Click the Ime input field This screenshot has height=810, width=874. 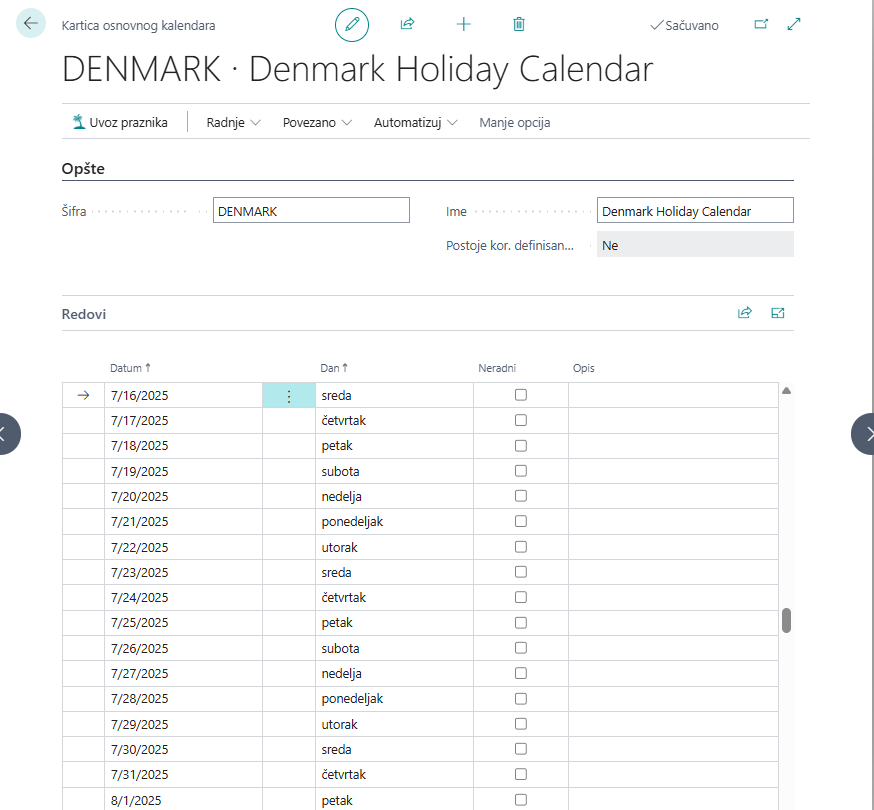[x=694, y=211]
